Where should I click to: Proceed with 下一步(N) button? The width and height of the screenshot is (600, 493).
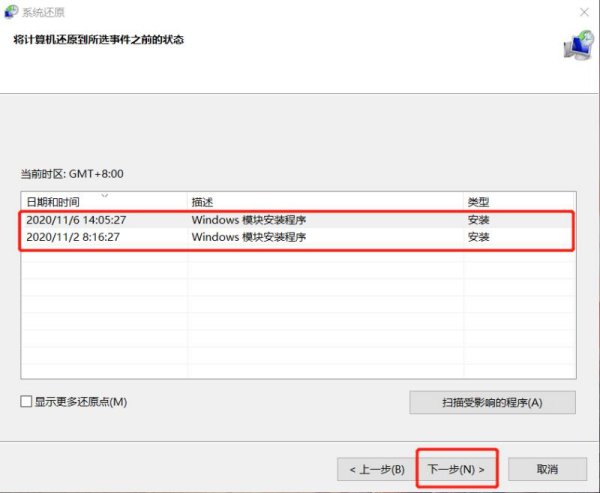456,468
